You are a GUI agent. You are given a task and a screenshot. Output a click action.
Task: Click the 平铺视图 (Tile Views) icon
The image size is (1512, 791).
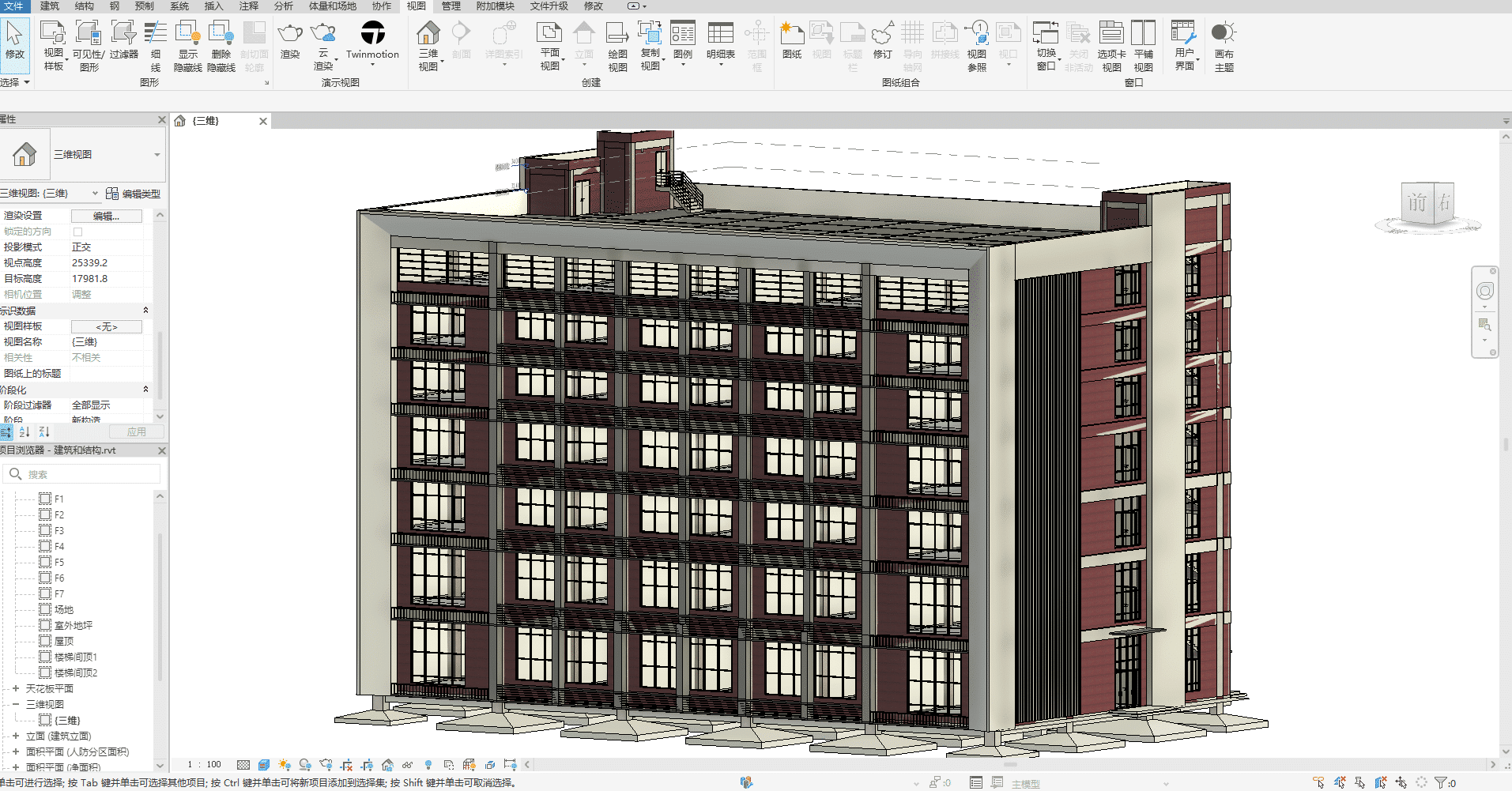point(1143,33)
